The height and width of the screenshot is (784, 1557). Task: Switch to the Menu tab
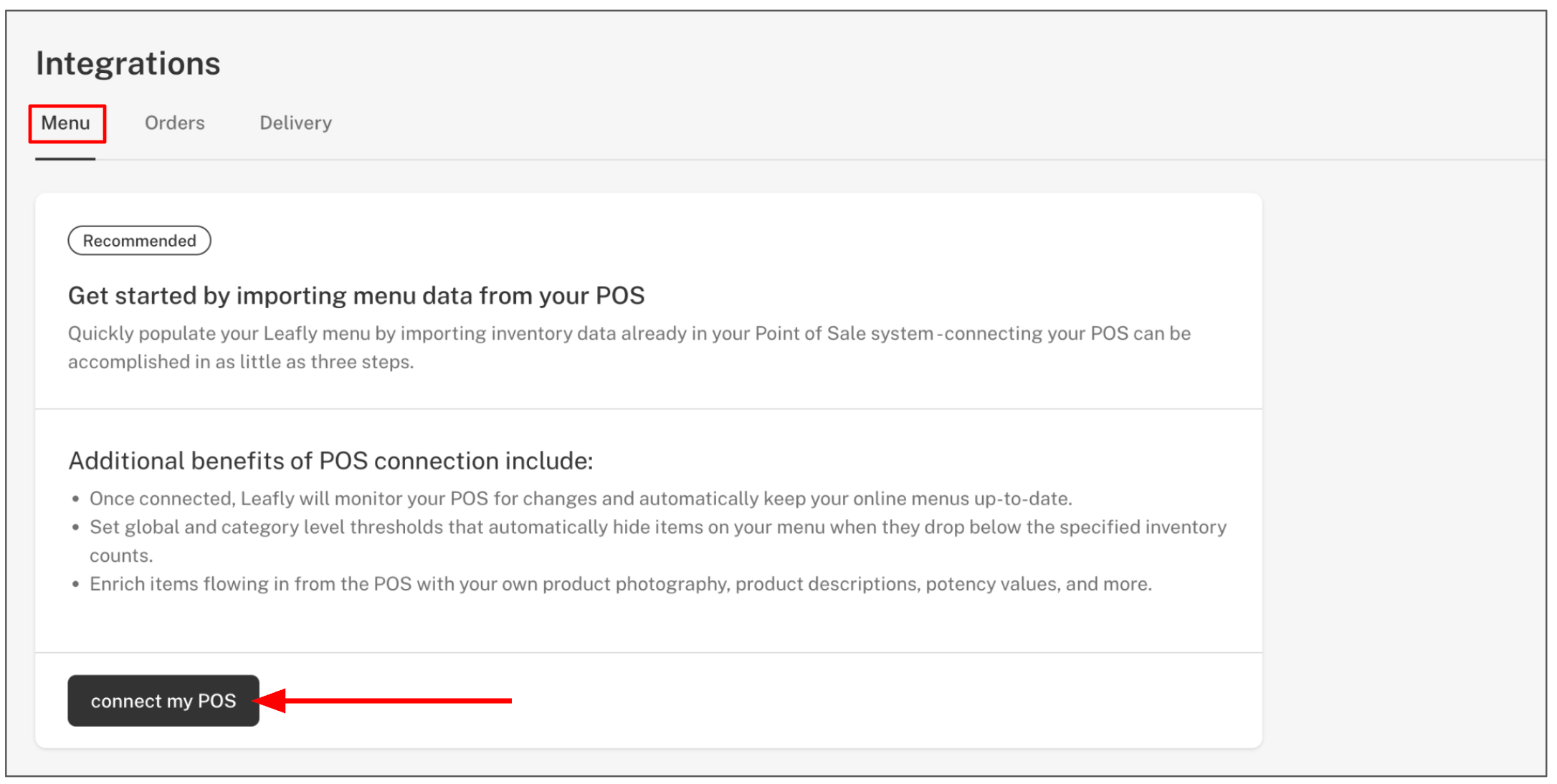point(65,123)
